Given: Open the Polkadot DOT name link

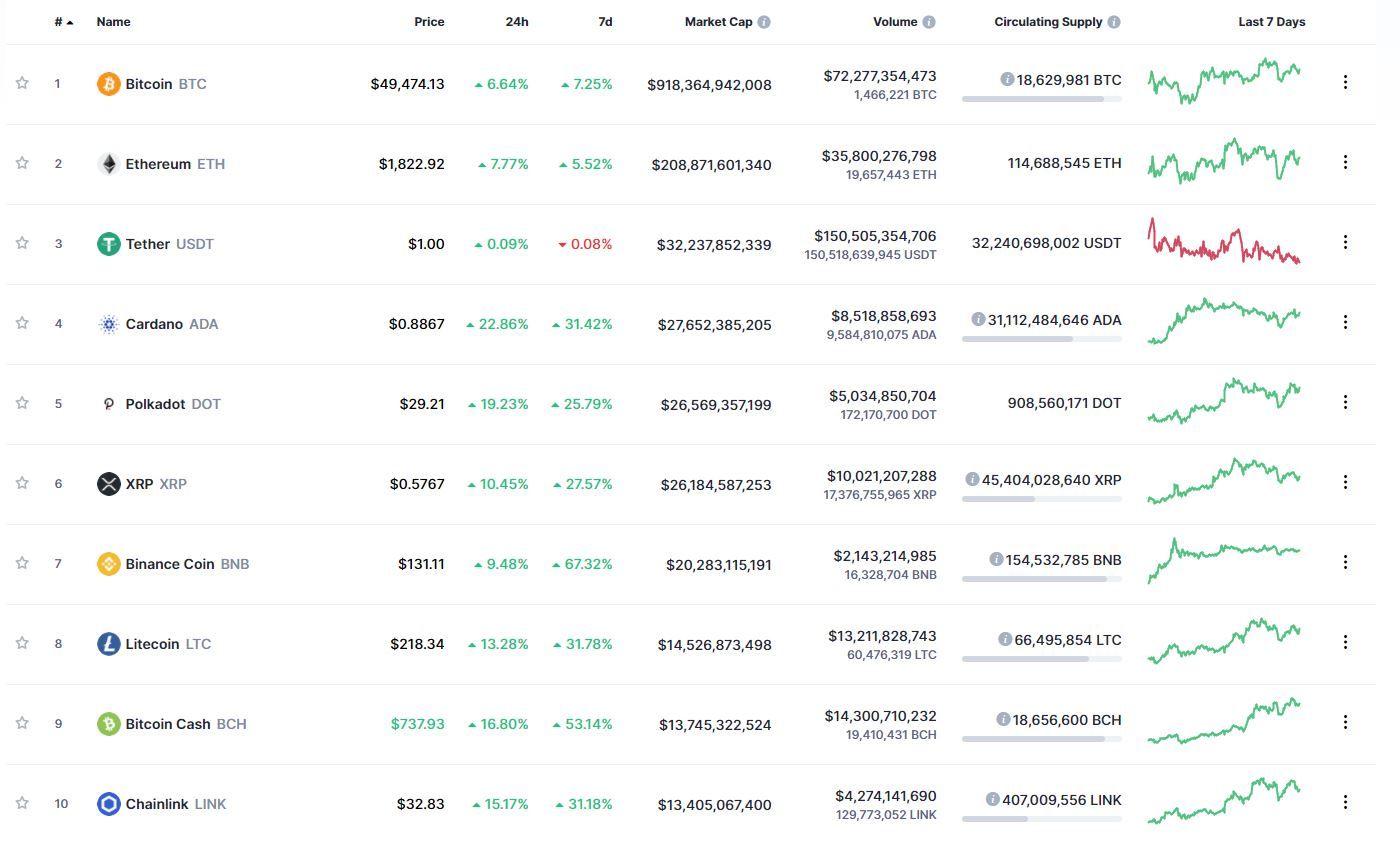Looking at the screenshot, I should click(173, 404).
